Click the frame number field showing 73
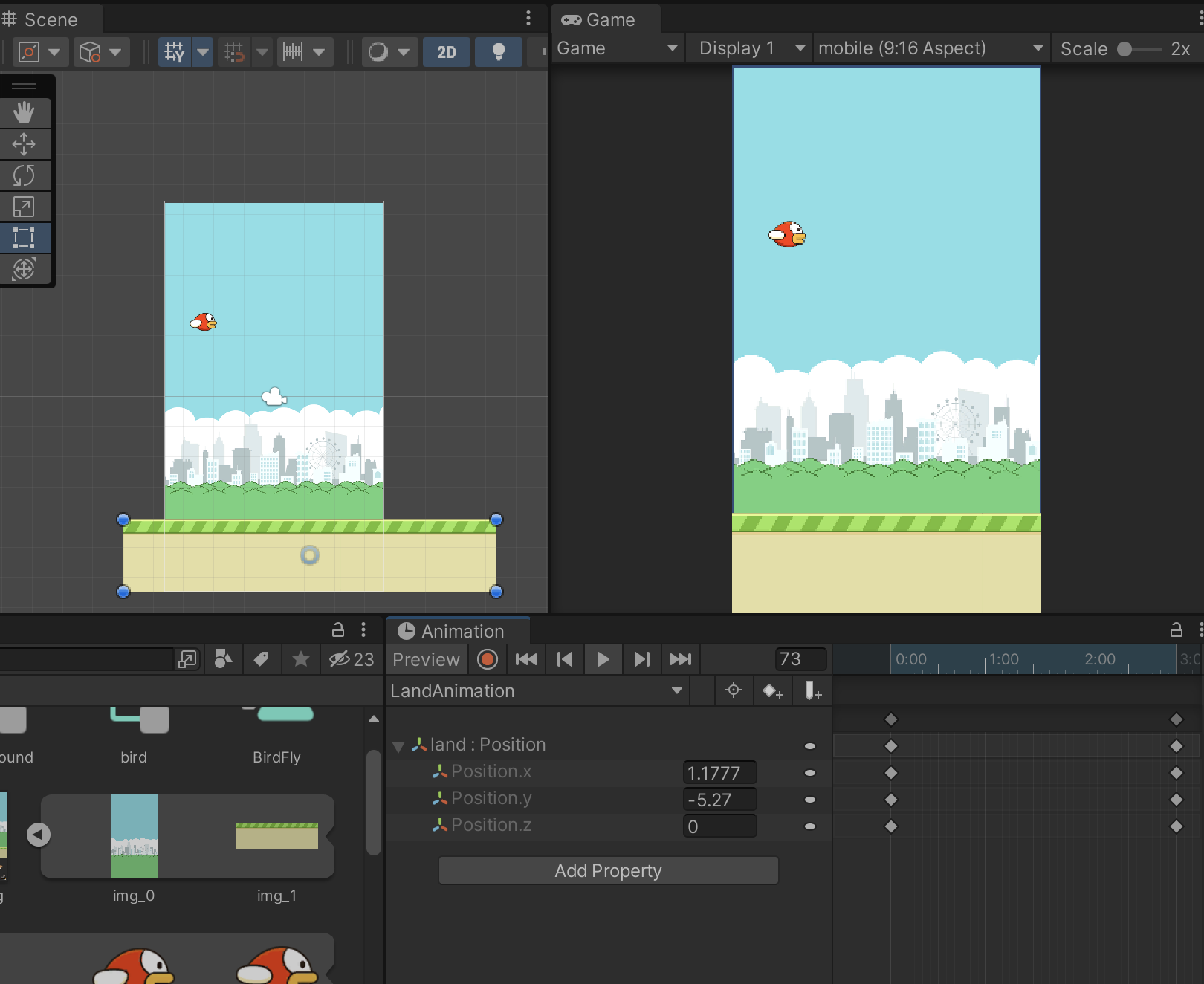Image resolution: width=1204 pixels, height=984 pixels. pos(801,659)
